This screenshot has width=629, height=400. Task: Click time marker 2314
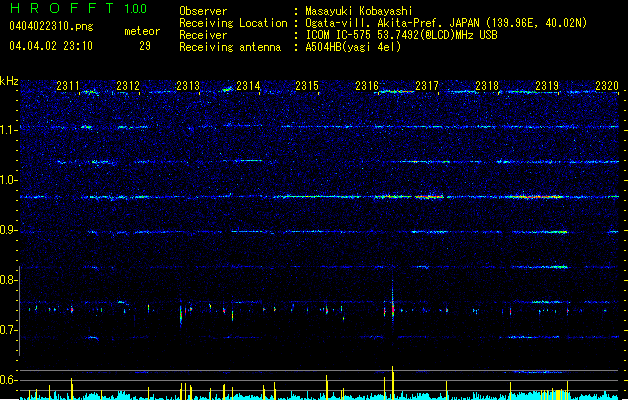coord(248,85)
